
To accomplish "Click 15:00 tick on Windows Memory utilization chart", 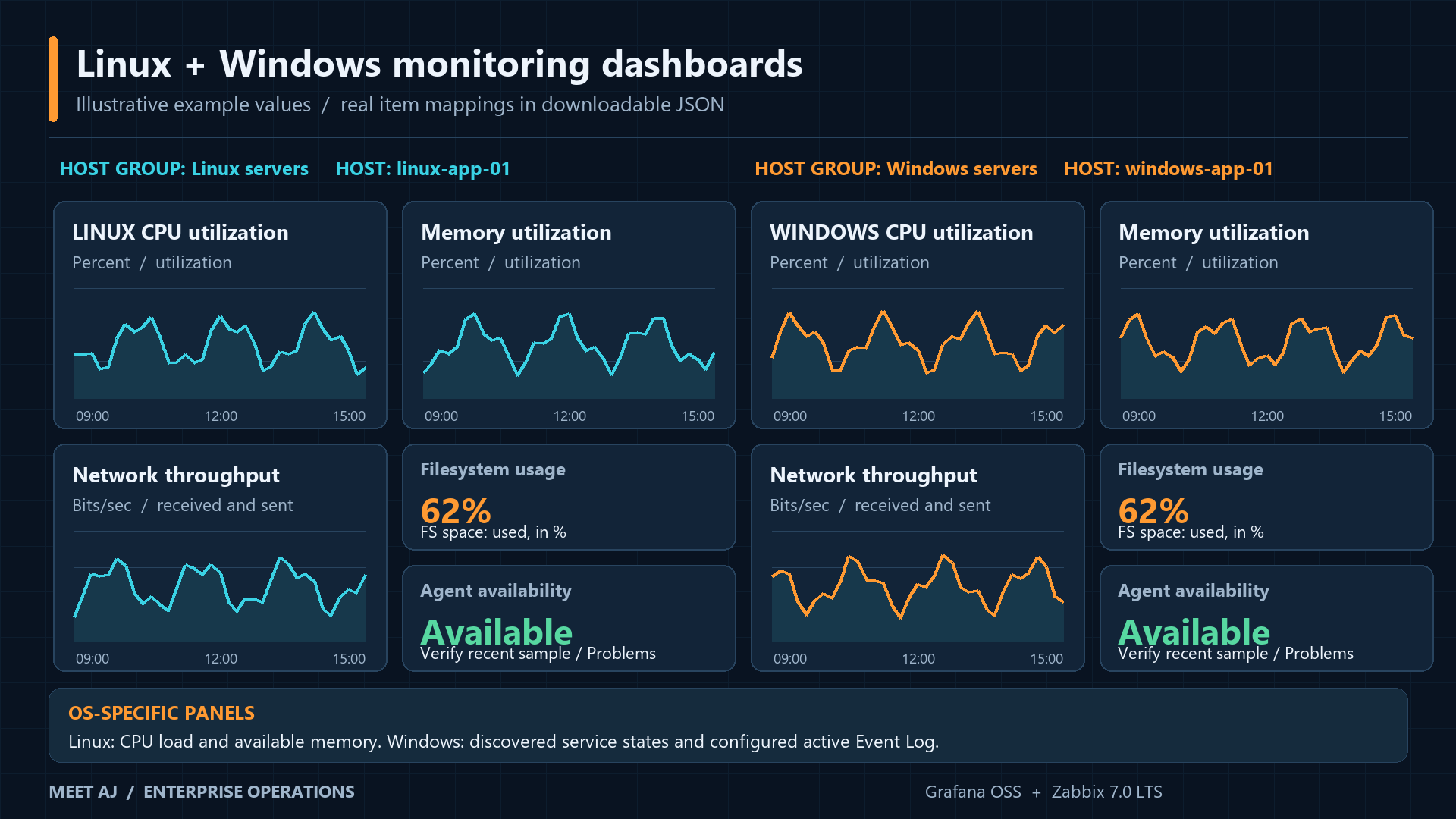I will click(1395, 416).
